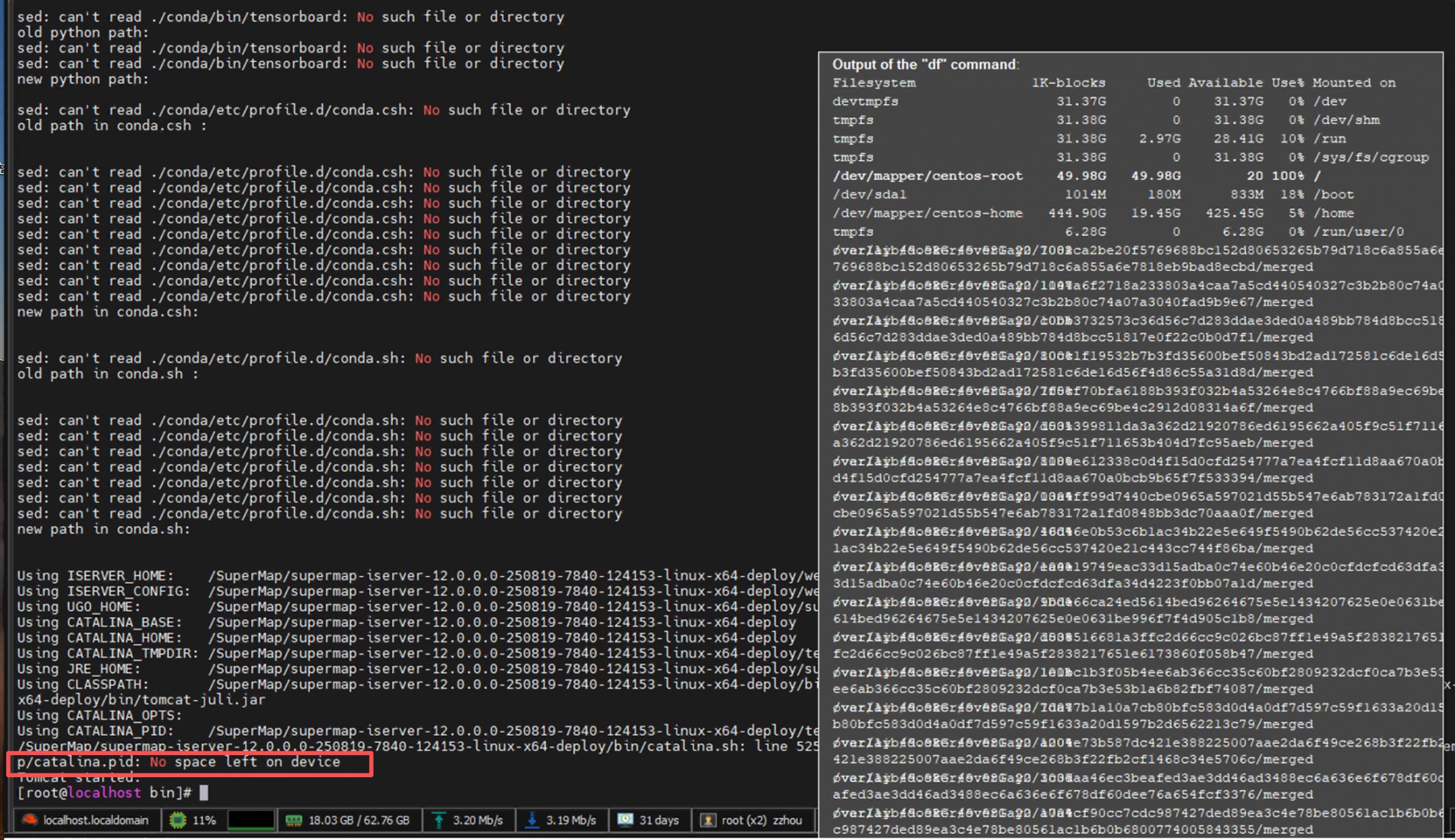The image size is (1455, 840).
Task: Click the /dev/mapper/centos-root row in df output
Action: click(x=927, y=176)
